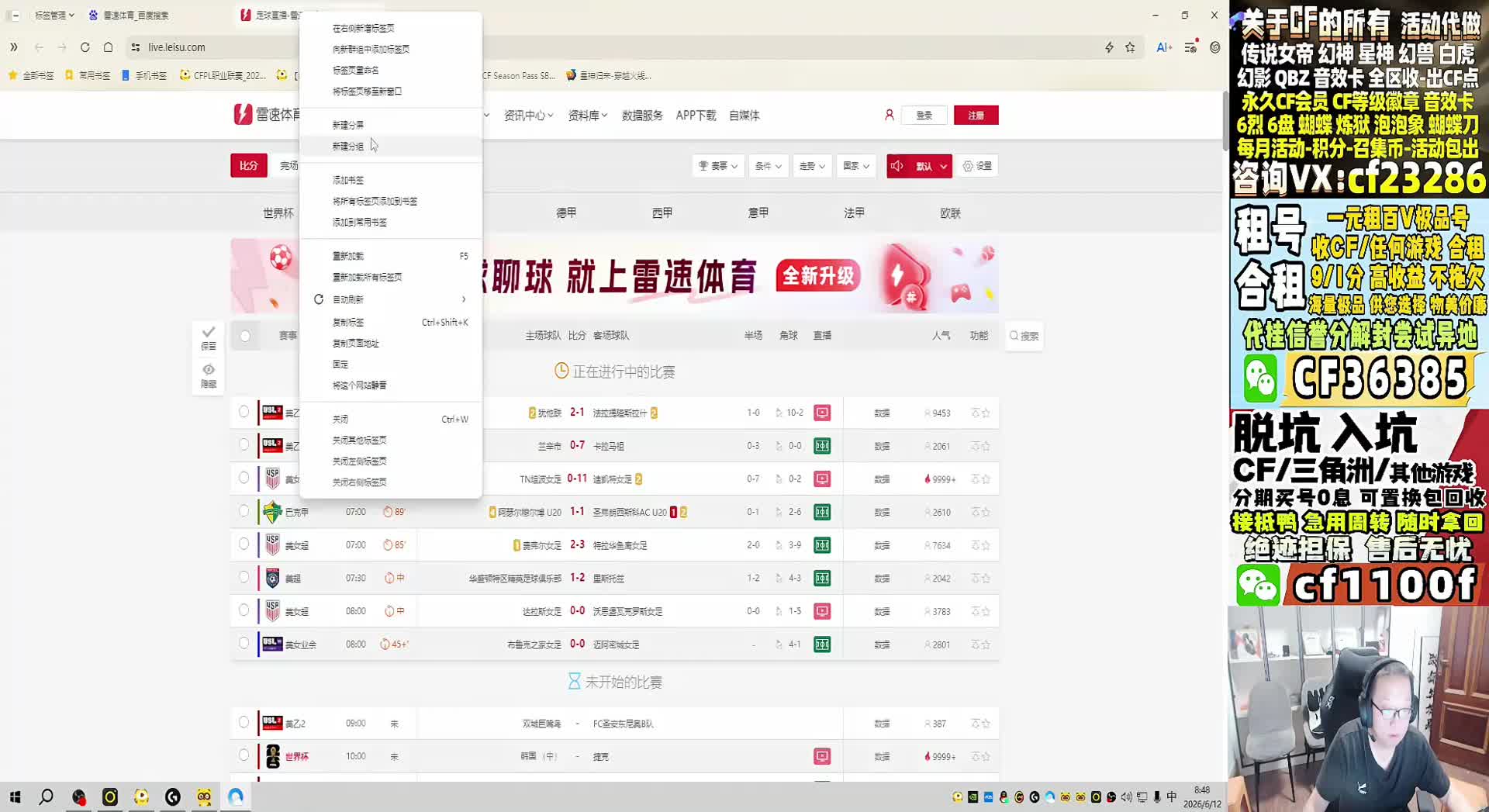Screen dimensions: 1489x812
Task: Expand the 自动刷新 submenu arrow
Action: [464, 299]
